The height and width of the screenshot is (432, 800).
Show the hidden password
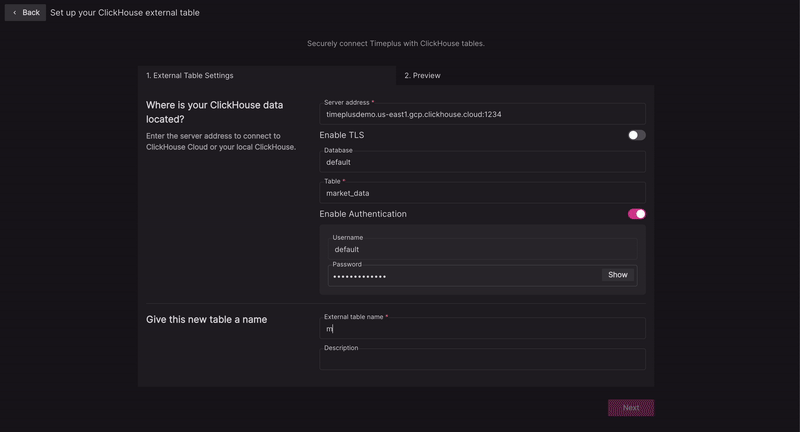(618, 275)
